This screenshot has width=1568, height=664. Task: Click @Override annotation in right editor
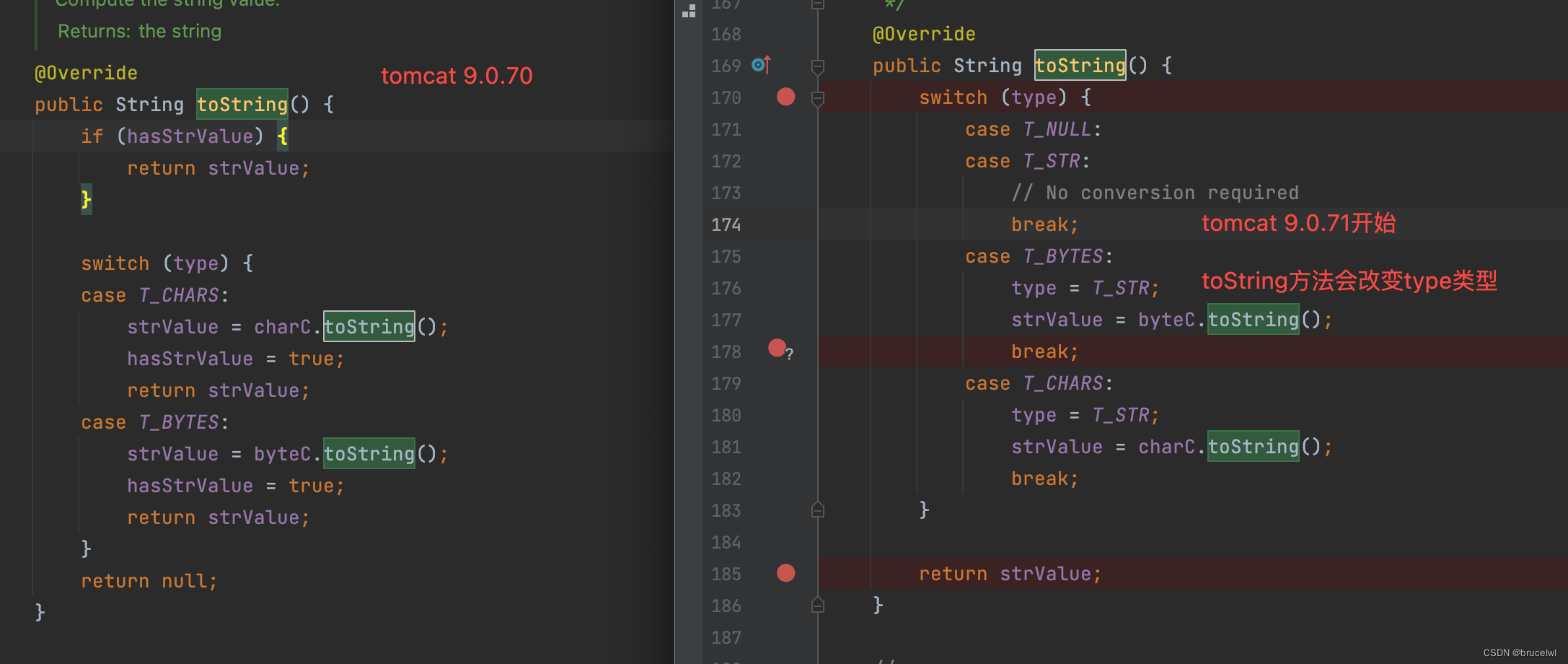924,34
